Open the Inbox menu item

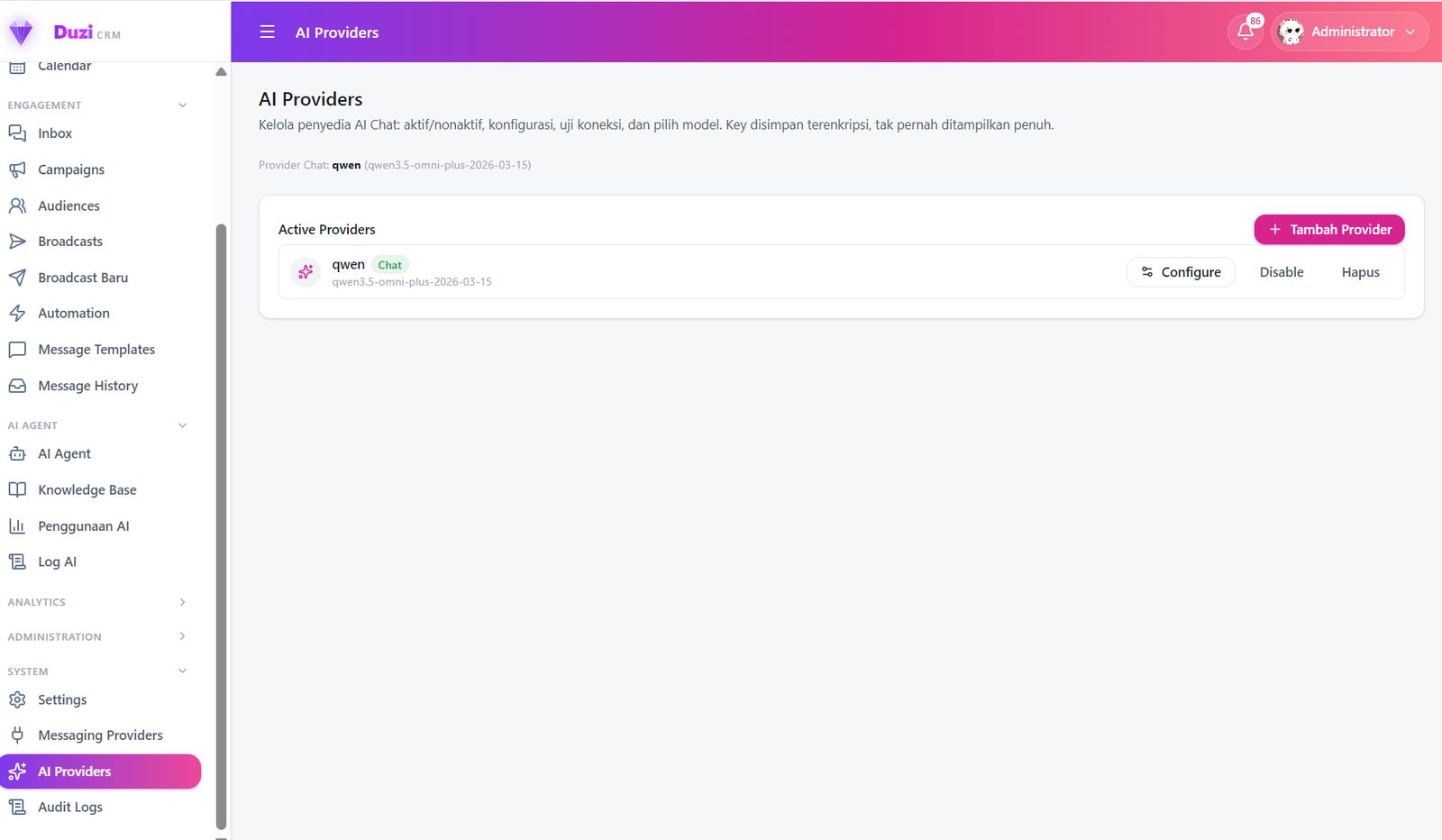pyautogui.click(x=100, y=133)
